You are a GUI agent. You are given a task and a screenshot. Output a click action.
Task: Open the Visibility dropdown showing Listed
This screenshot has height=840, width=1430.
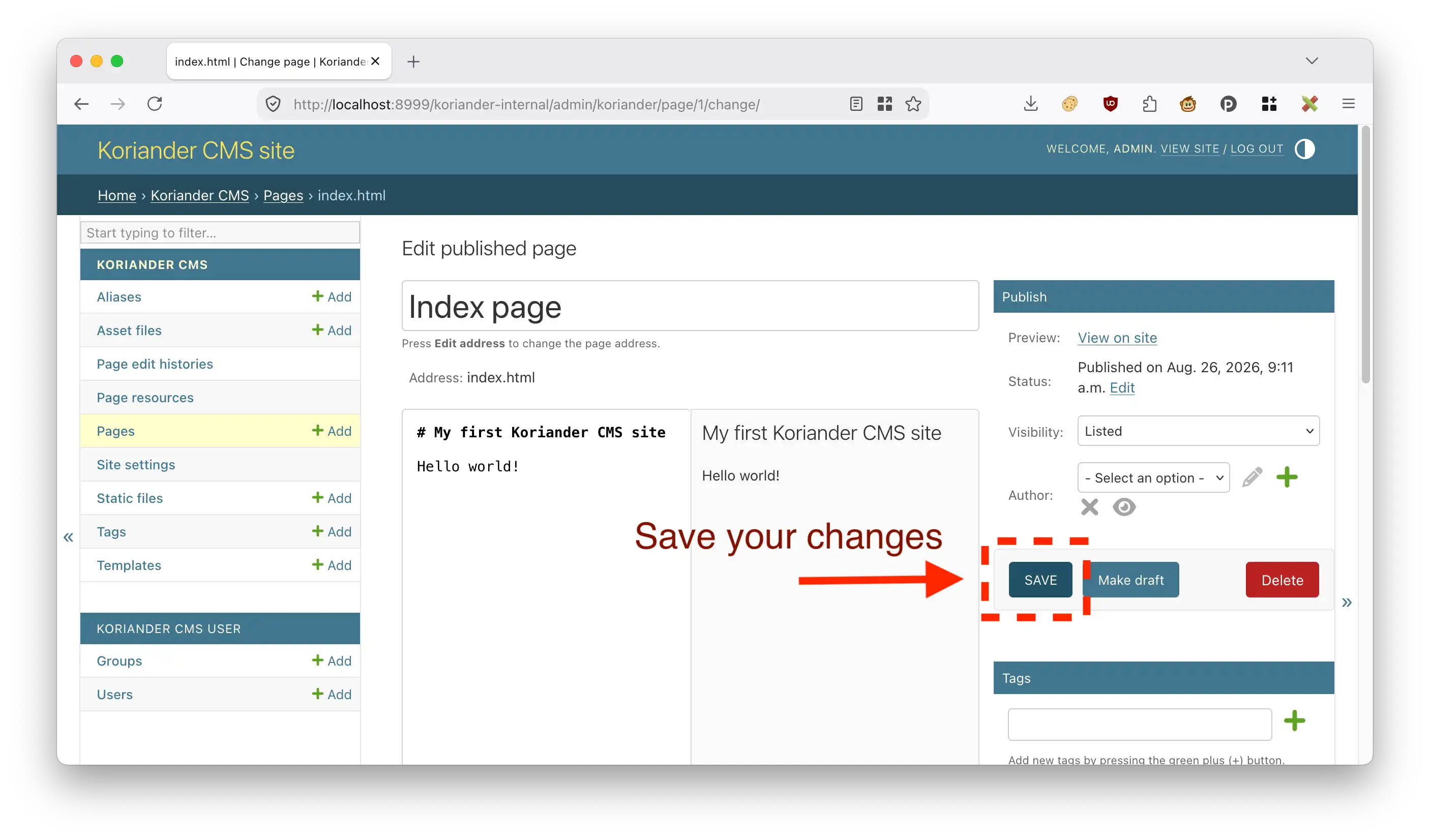(x=1199, y=431)
